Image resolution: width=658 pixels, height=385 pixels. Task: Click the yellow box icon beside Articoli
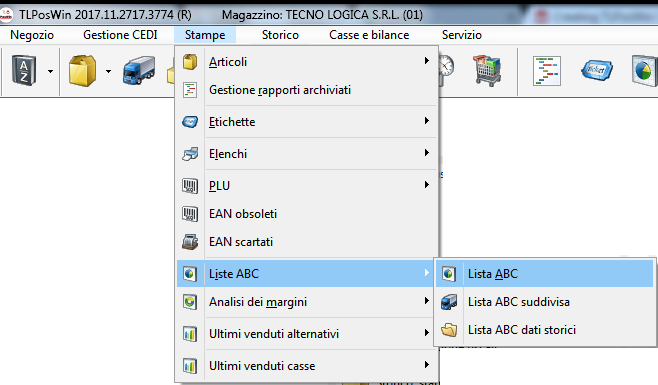click(190, 62)
